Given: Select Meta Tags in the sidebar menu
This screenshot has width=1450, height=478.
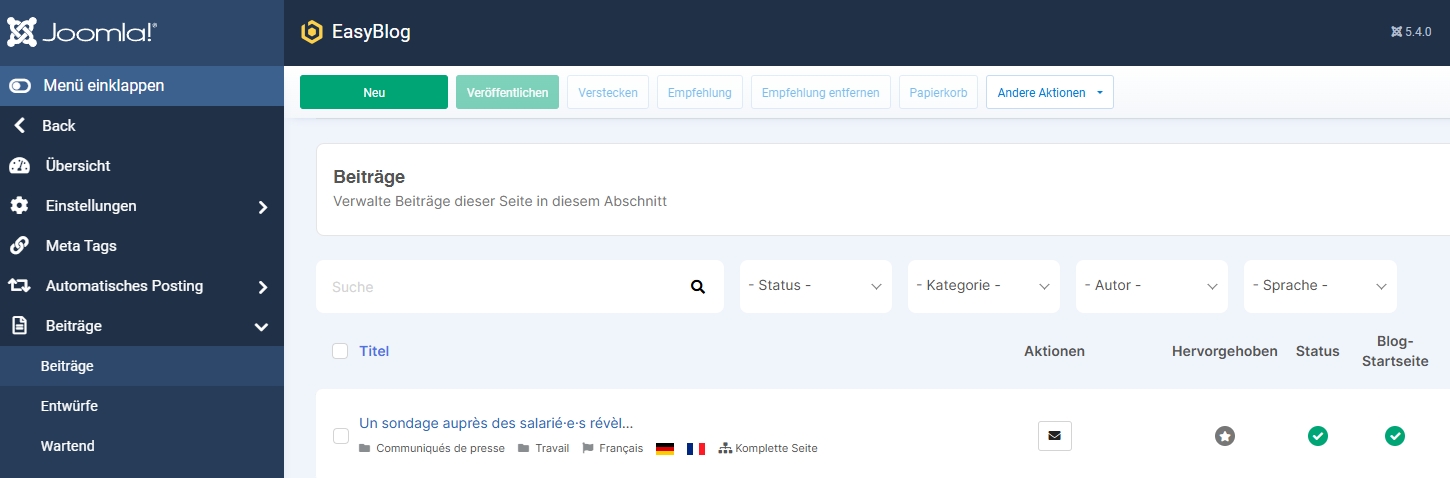Looking at the screenshot, I should [x=81, y=246].
